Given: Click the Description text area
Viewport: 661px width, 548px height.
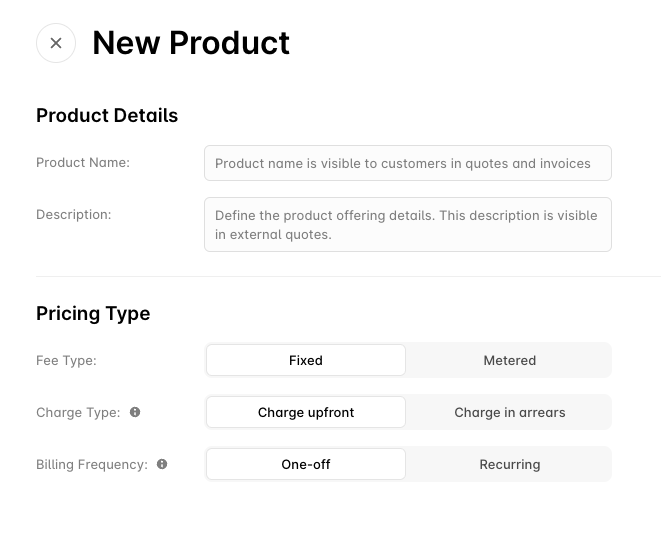Looking at the screenshot, I should pos(408,225).
